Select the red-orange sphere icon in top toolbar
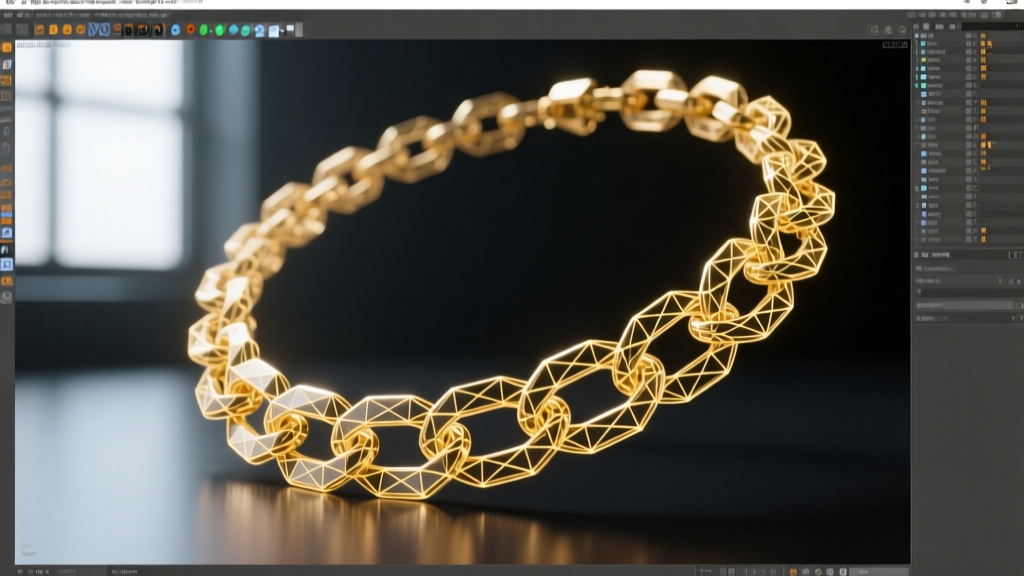Viewport: 1024px width, 576px height. pyautogui.click(x=190, y=29)
